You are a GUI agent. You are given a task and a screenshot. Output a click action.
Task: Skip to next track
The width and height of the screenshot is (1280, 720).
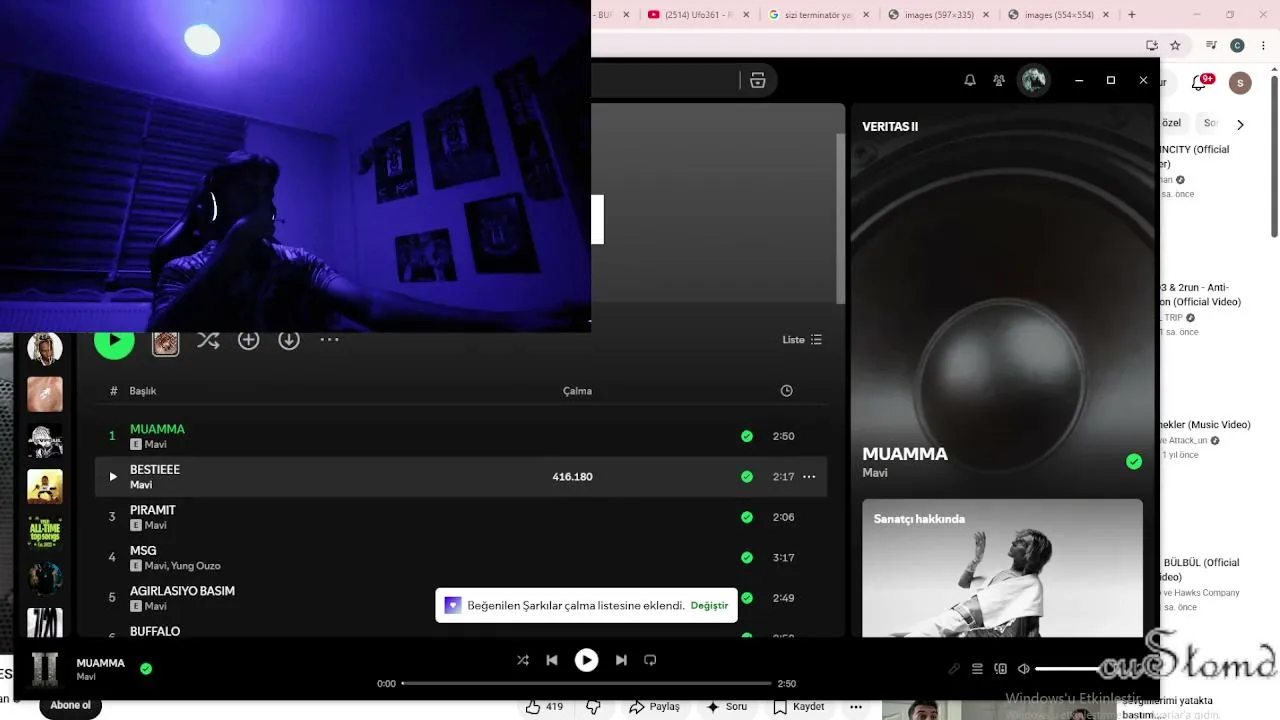(x=621, y=660)
